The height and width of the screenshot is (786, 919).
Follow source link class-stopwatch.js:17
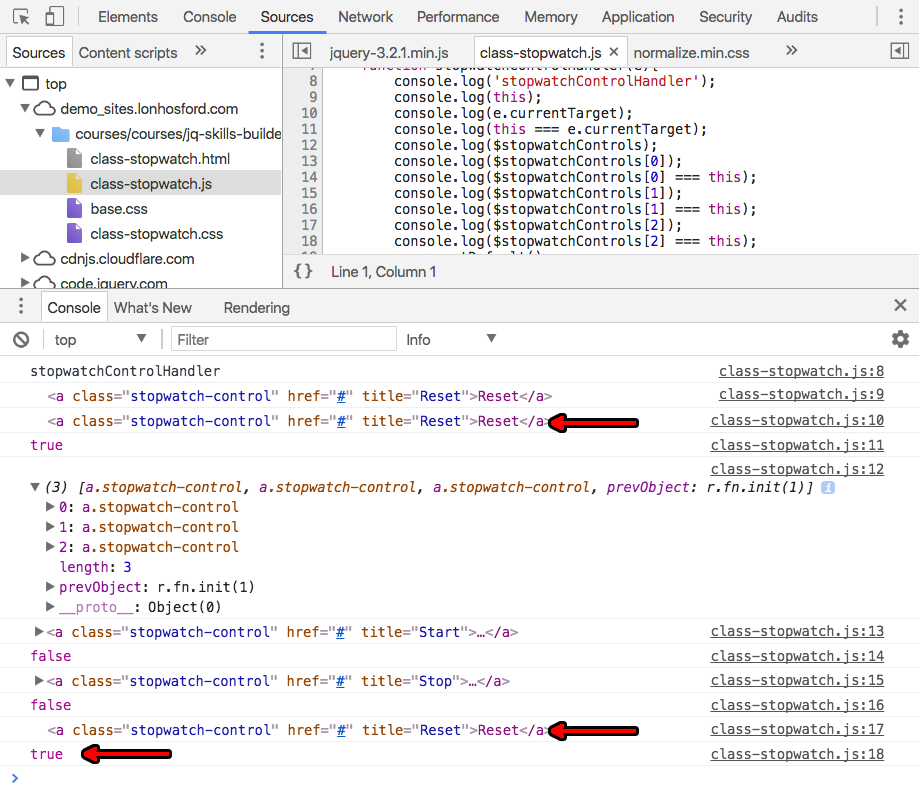click(797, 729)
